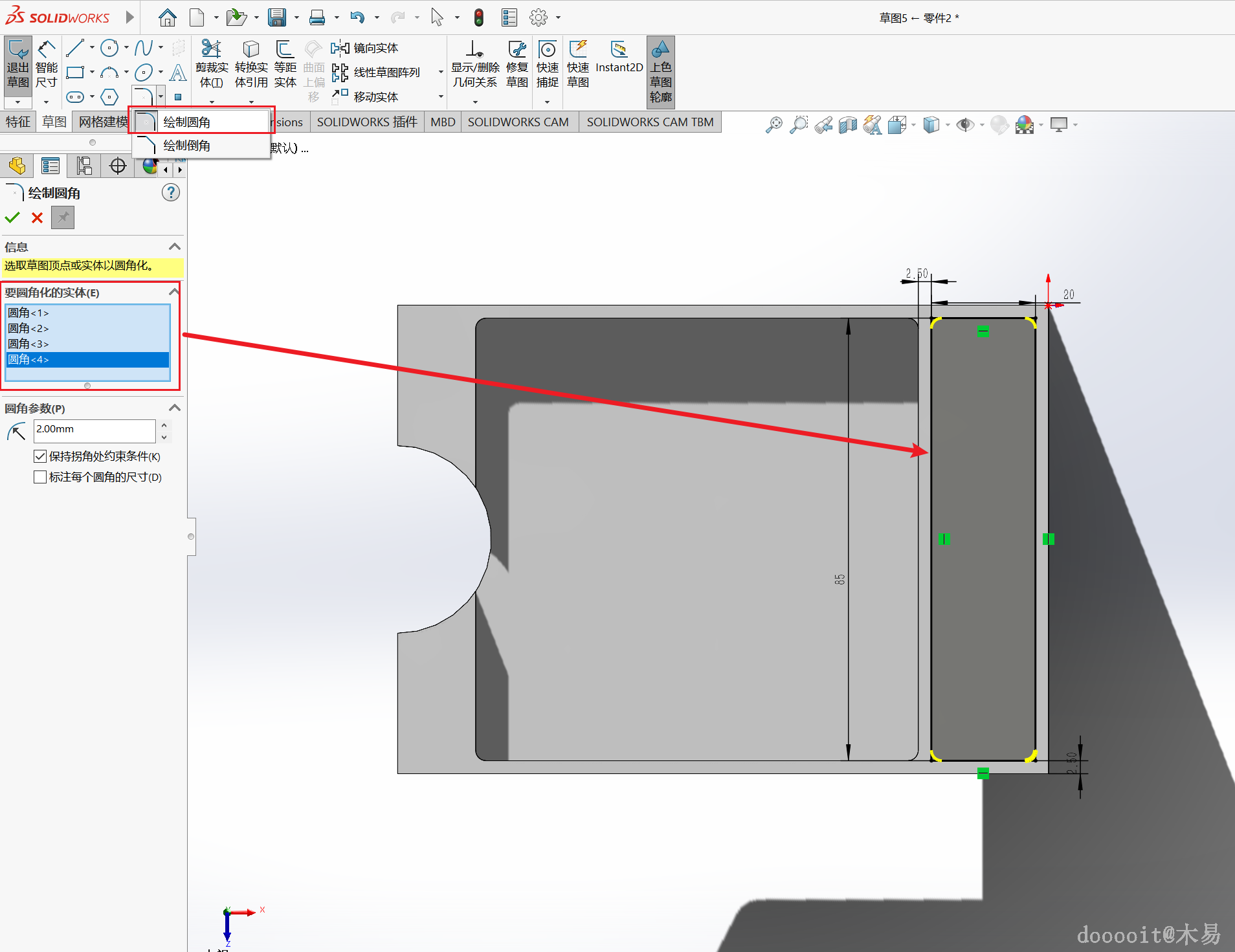Select the Line sketch tool
Screen dimensions: 1235x952
pos(75,48)
